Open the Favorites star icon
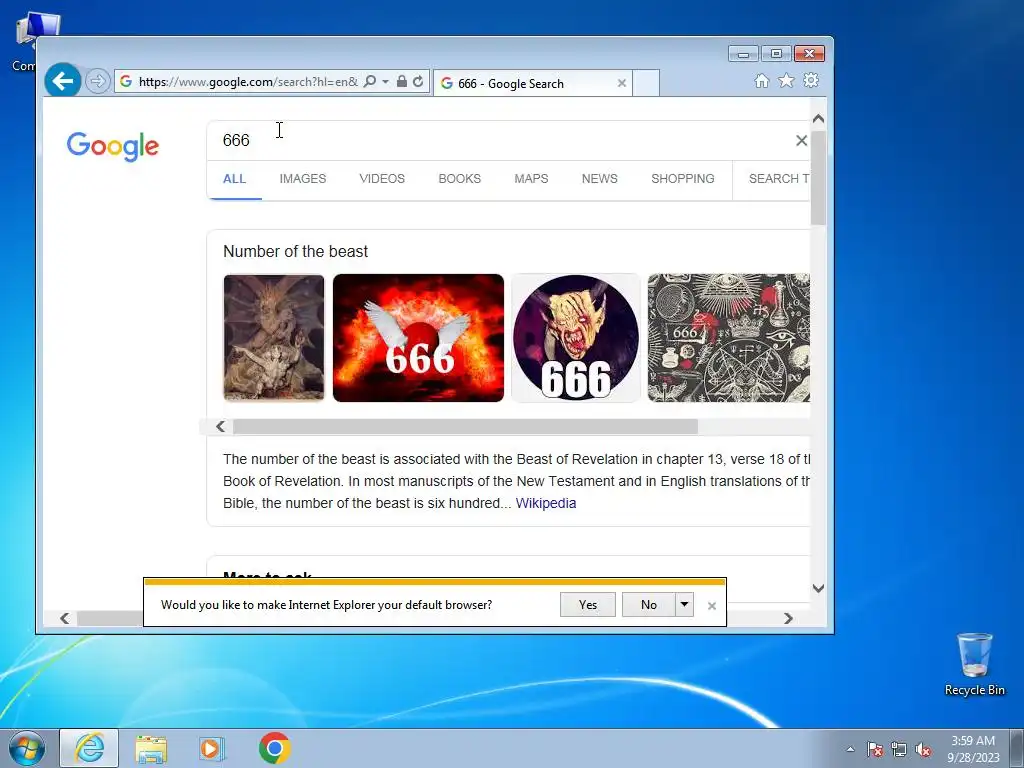This screenshot has width=1024, height=768. pos(786,80)
